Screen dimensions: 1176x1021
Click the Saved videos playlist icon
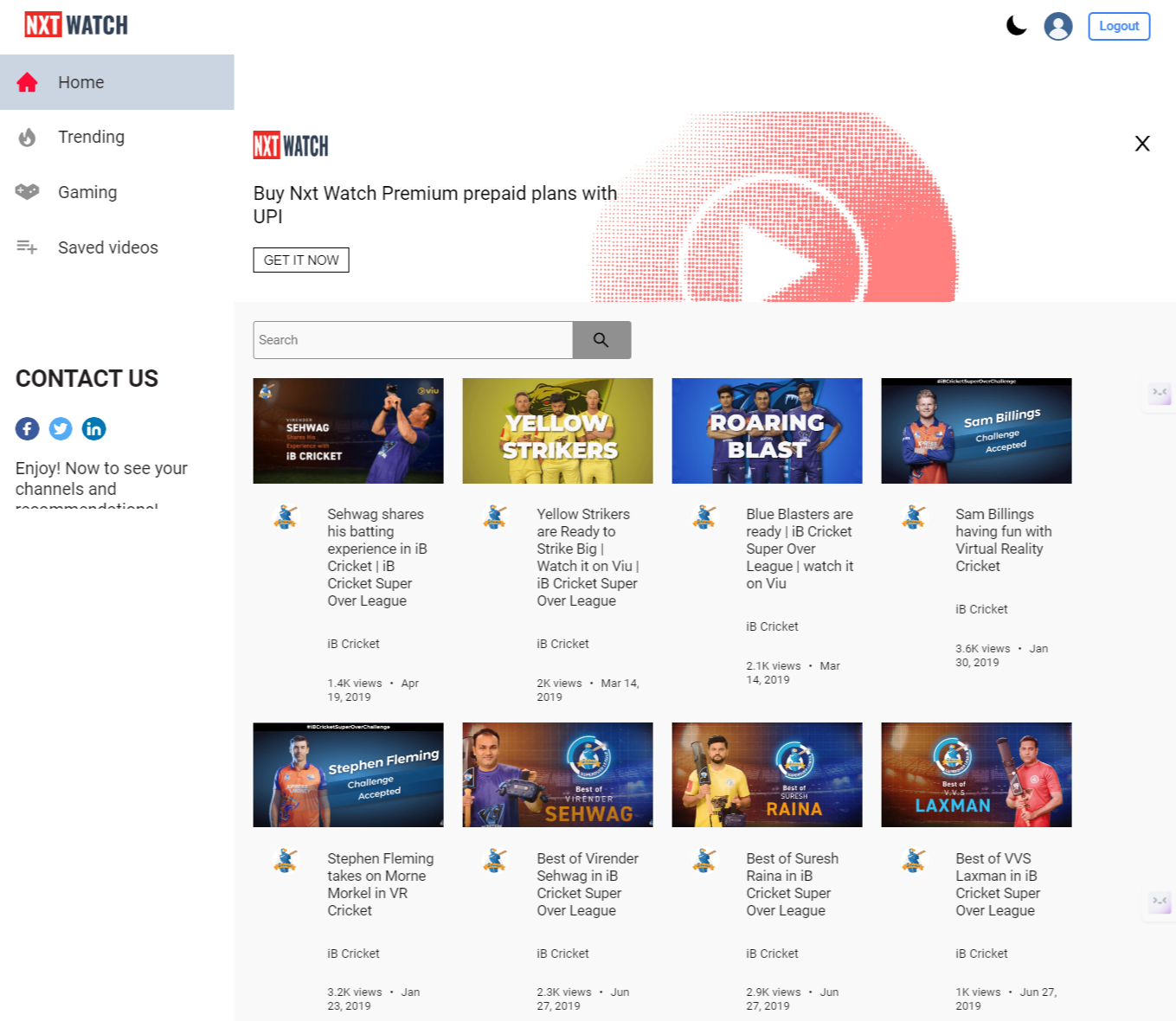(27, 247)
